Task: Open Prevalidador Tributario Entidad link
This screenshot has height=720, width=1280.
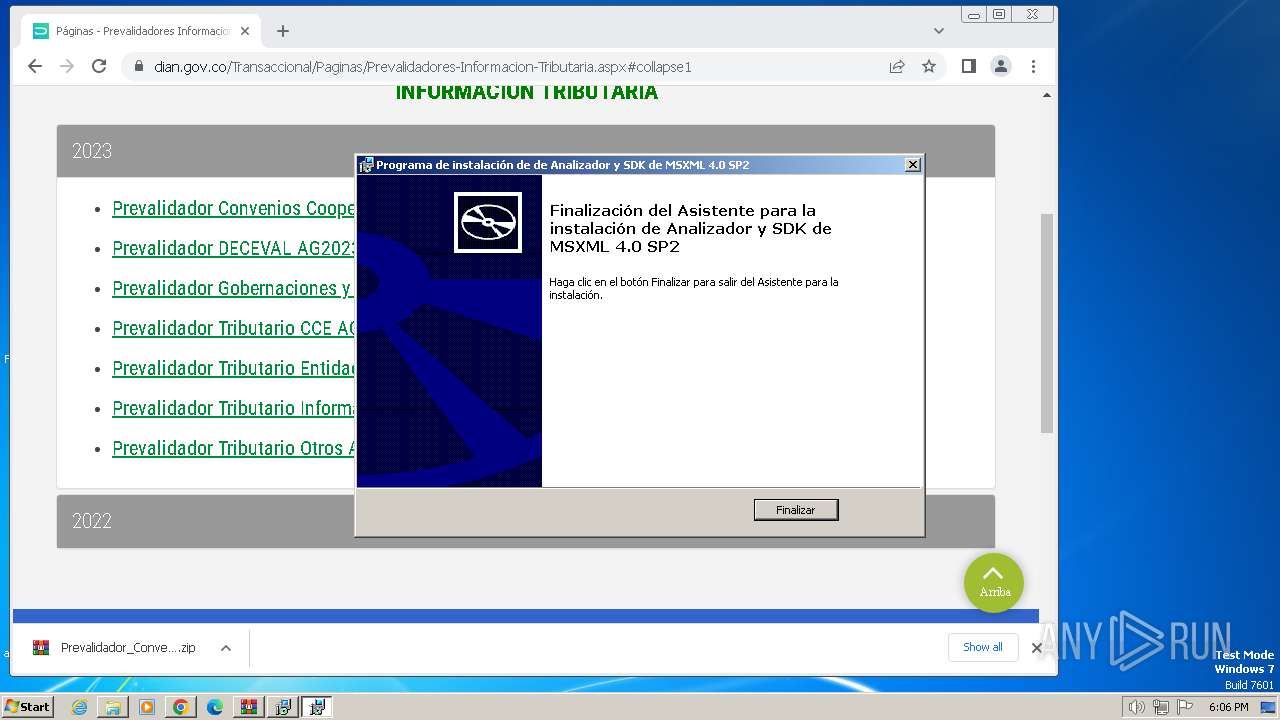Action: 233,368
